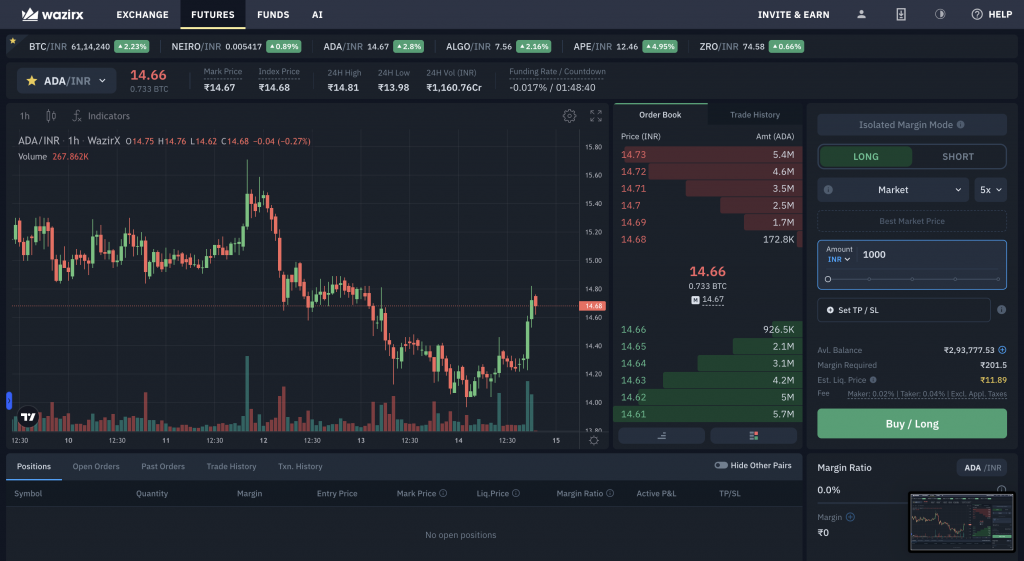Open chart settings gear icon
1024x561 pixels.
pyautogui.click(x=569, y=116)
